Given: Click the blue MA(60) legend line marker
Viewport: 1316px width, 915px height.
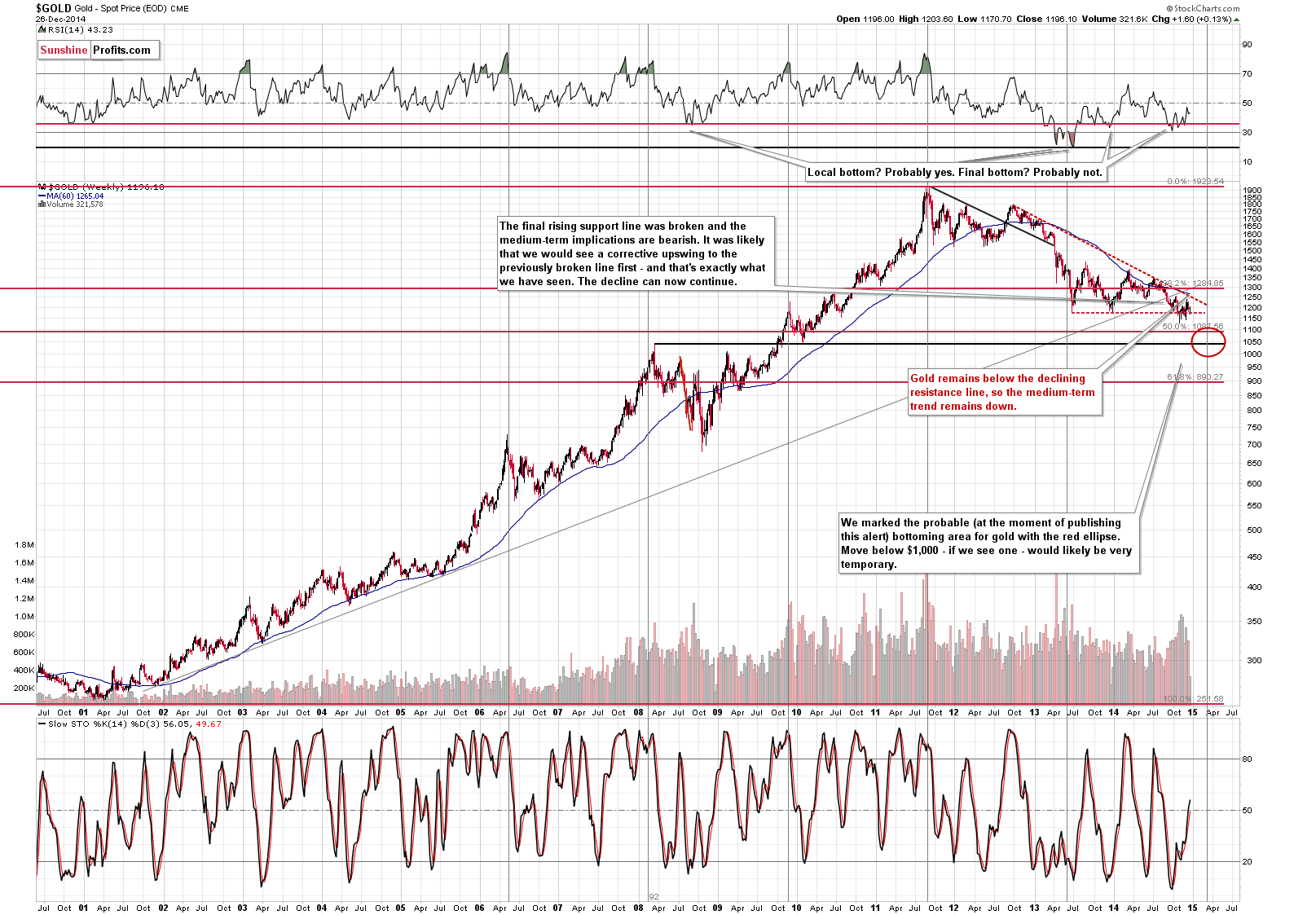Looking at the screenshot, I should (x=42, y=196).
